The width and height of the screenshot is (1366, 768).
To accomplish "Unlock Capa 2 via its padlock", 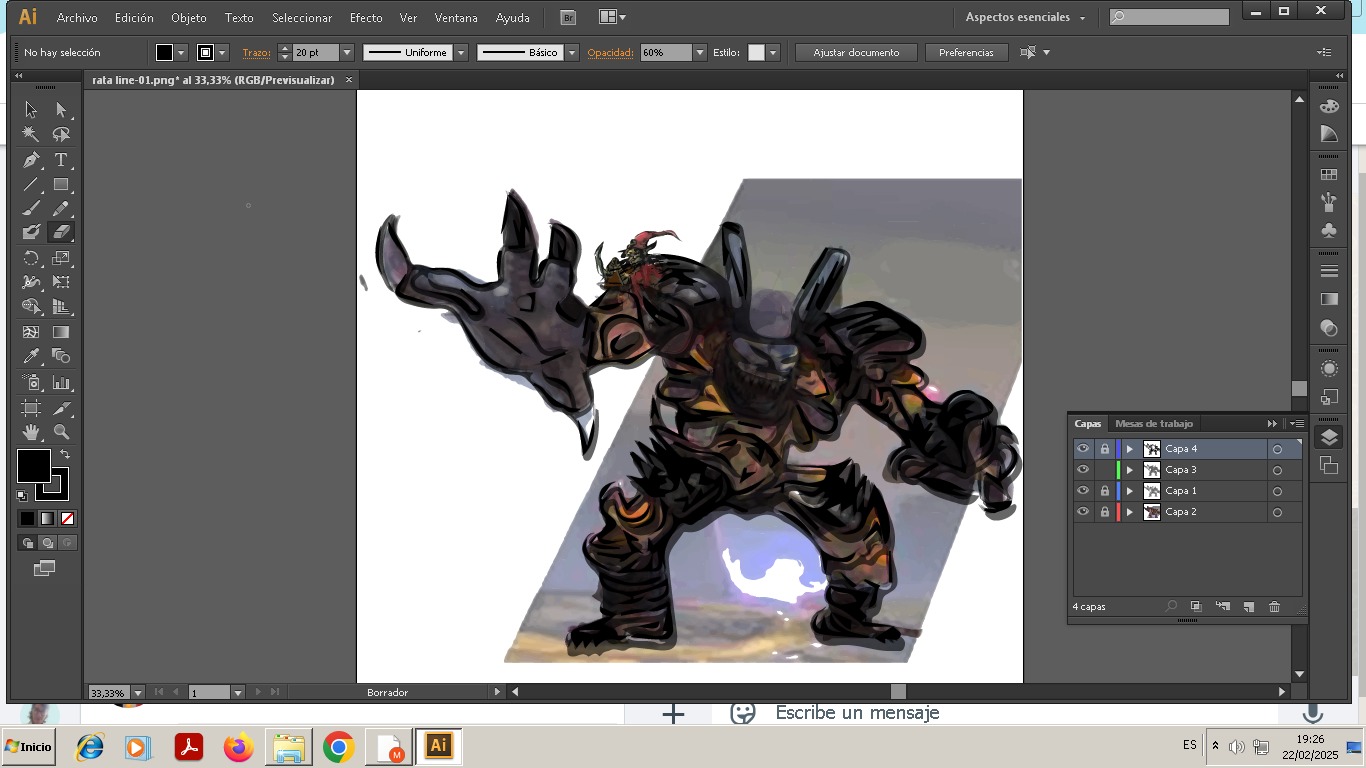I will pos(1105,512).
